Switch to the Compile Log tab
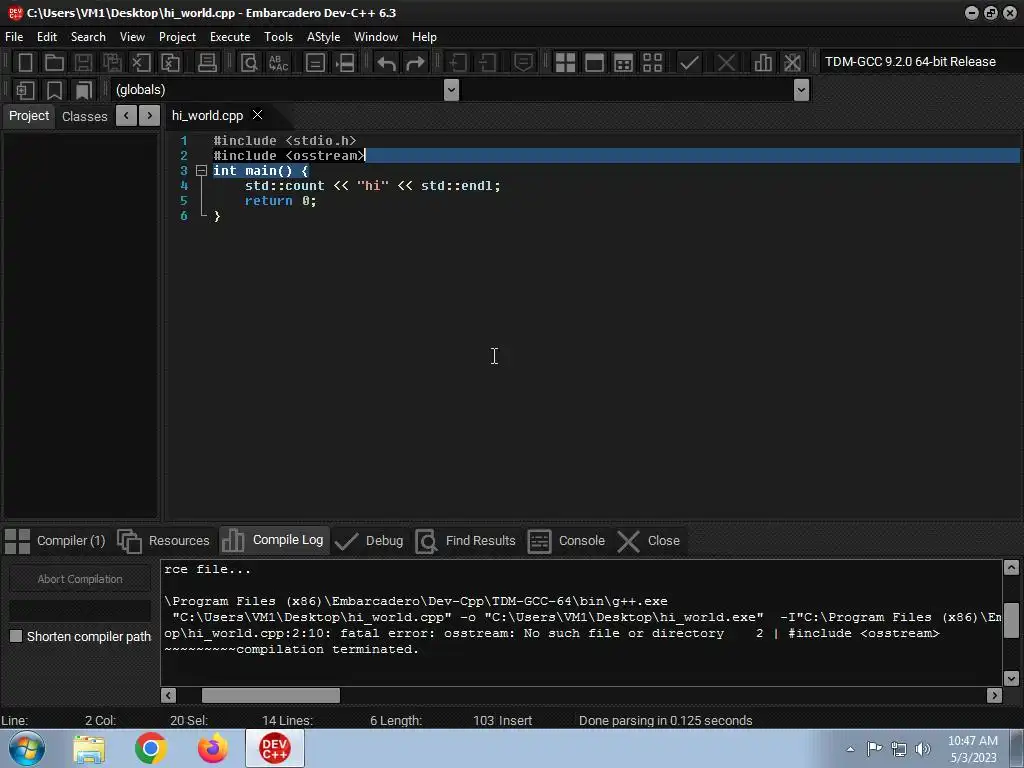1024x768 pixels. [273, 540]
